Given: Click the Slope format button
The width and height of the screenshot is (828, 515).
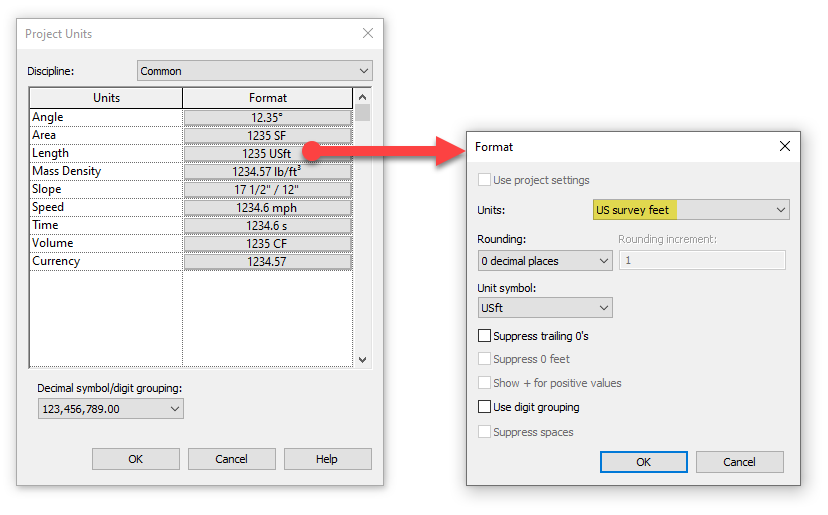Looking at the screenshot, I should click(267, 189).
